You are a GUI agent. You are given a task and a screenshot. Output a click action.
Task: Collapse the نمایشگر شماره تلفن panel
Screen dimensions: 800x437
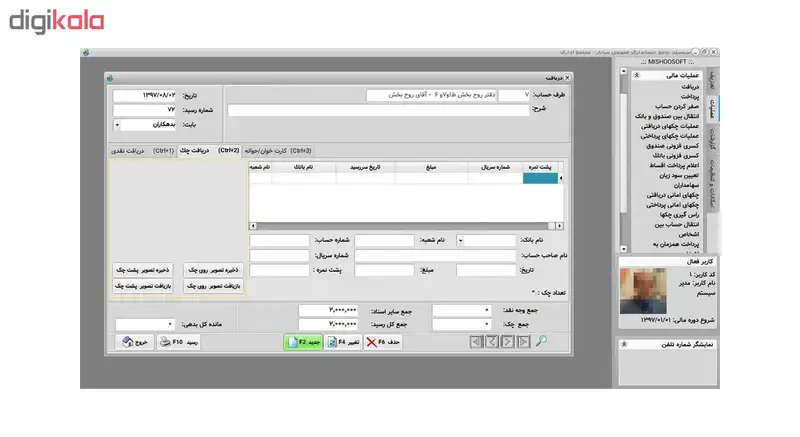(623, 344)
